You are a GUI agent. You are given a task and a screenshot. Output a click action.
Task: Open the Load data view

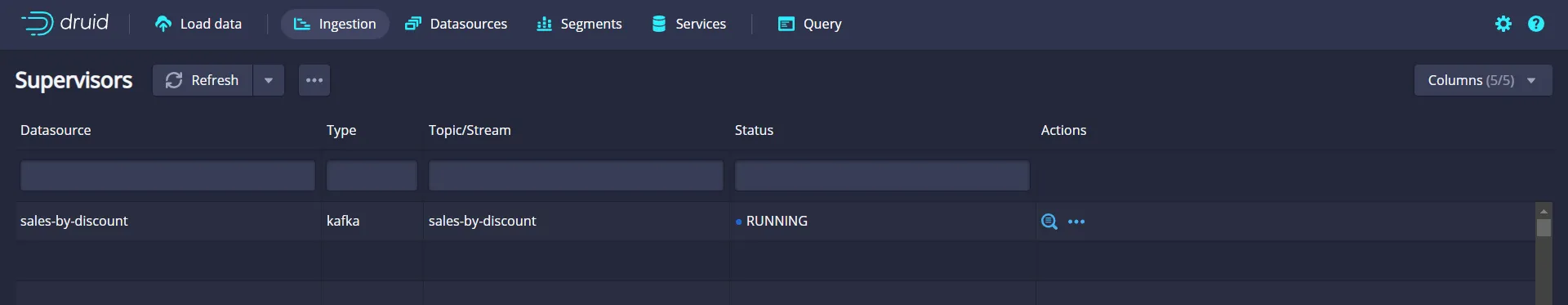click(198, 24)
